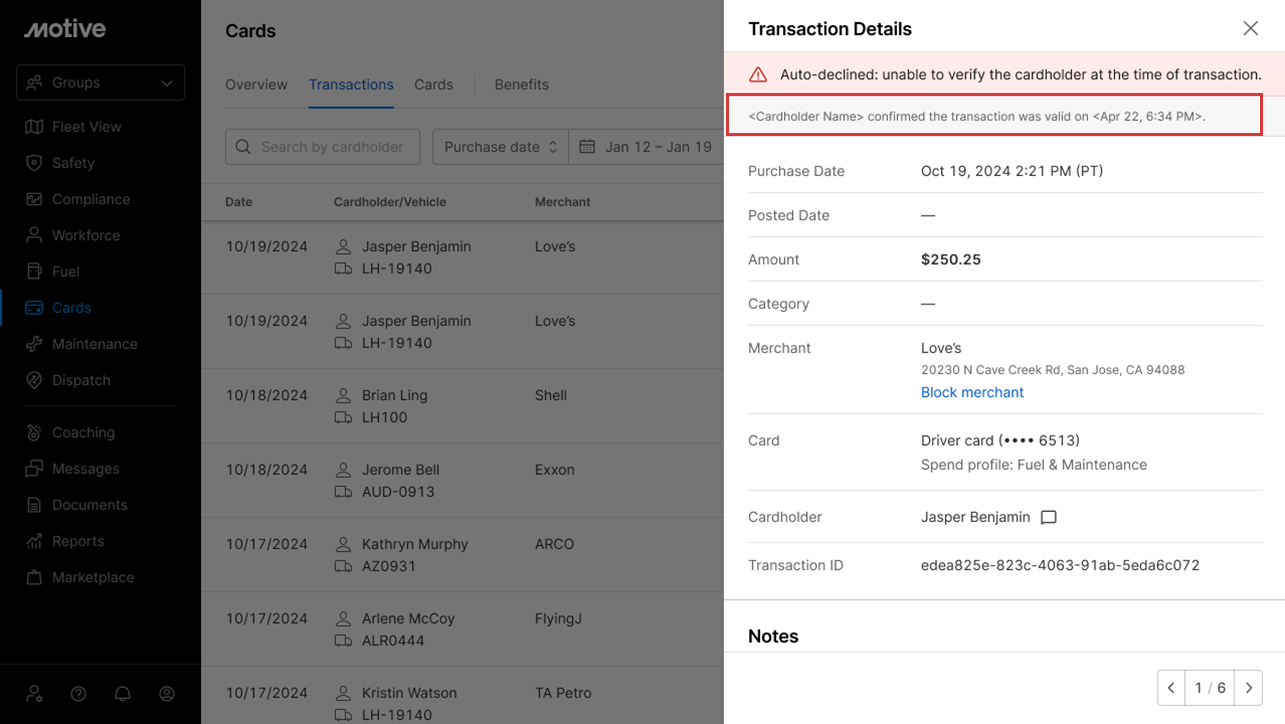This screenshot has width=1285, height=724.
Task: Open the Purchase date dropdown
Action: coord(500,147)
